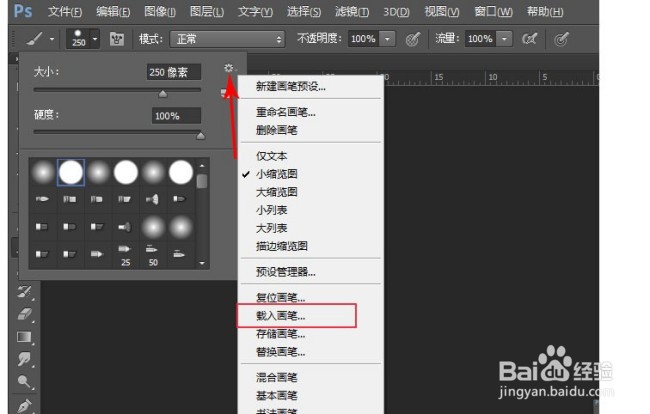Click the brush list scroll down arrow
This screenshot has height=414, width=650.
pos(202,263)
